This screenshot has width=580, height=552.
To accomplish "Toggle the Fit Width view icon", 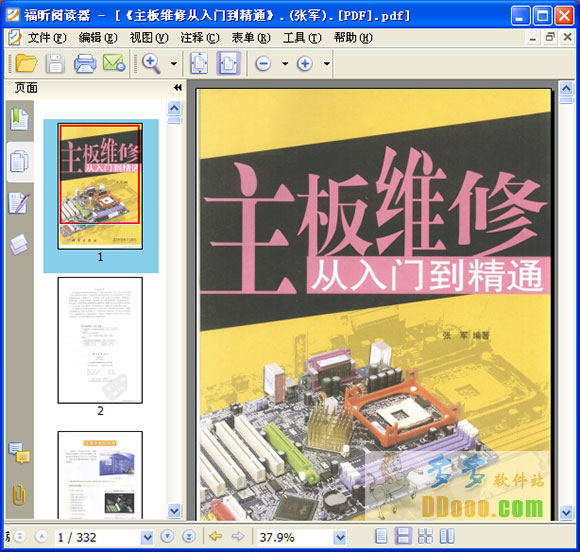I will coord(228,63).
